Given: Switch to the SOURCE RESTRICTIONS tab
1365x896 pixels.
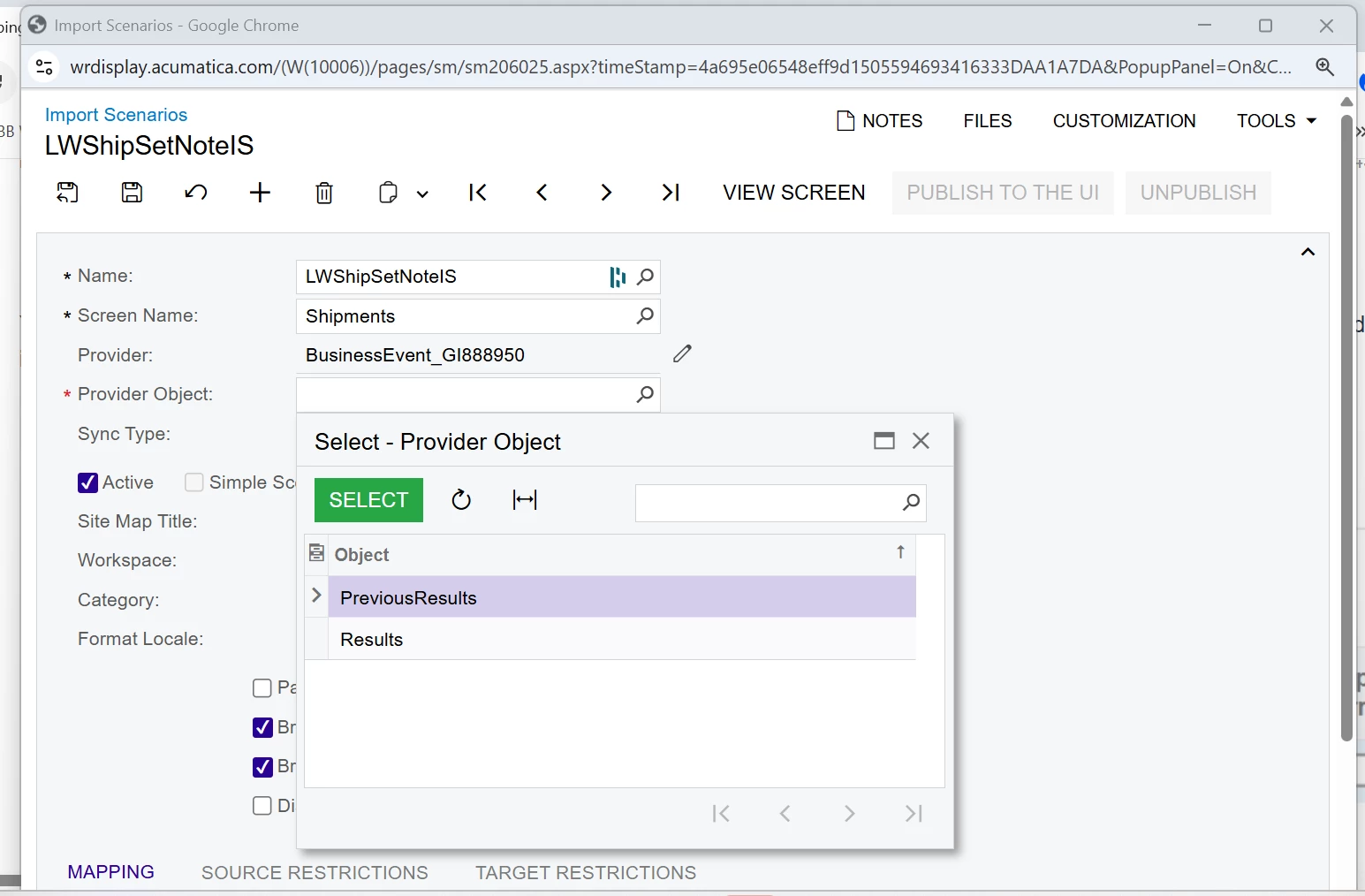Looking at the screenshot, I should tap(315, 873).
